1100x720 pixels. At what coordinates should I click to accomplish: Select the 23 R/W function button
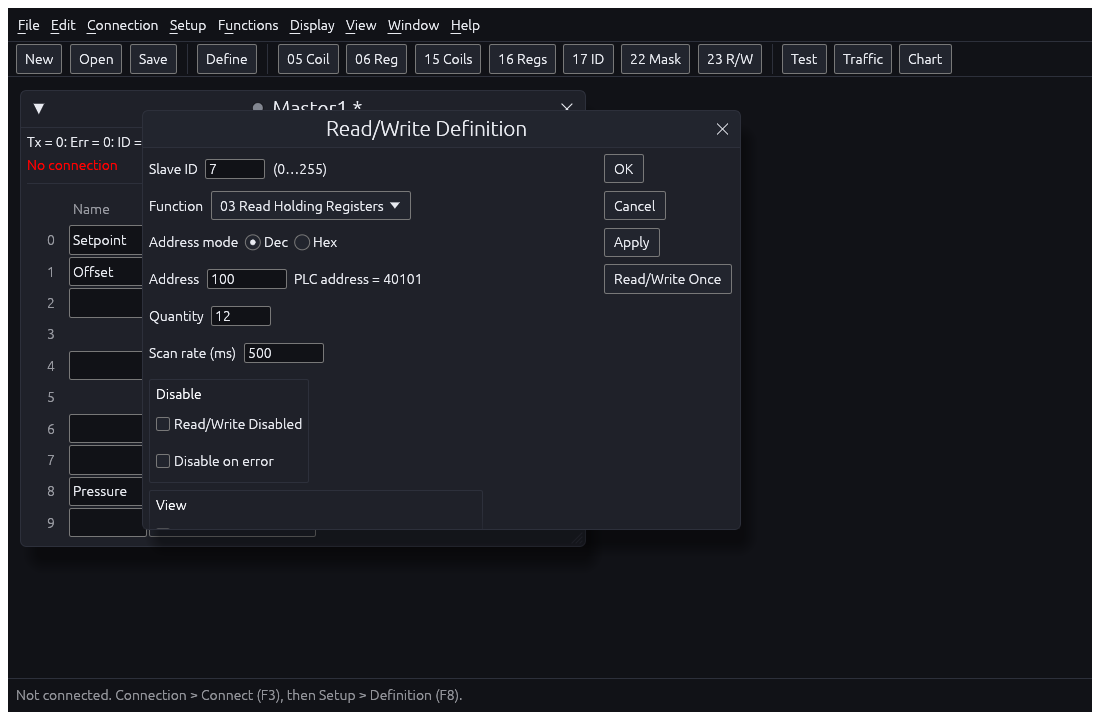coord(730,59)
